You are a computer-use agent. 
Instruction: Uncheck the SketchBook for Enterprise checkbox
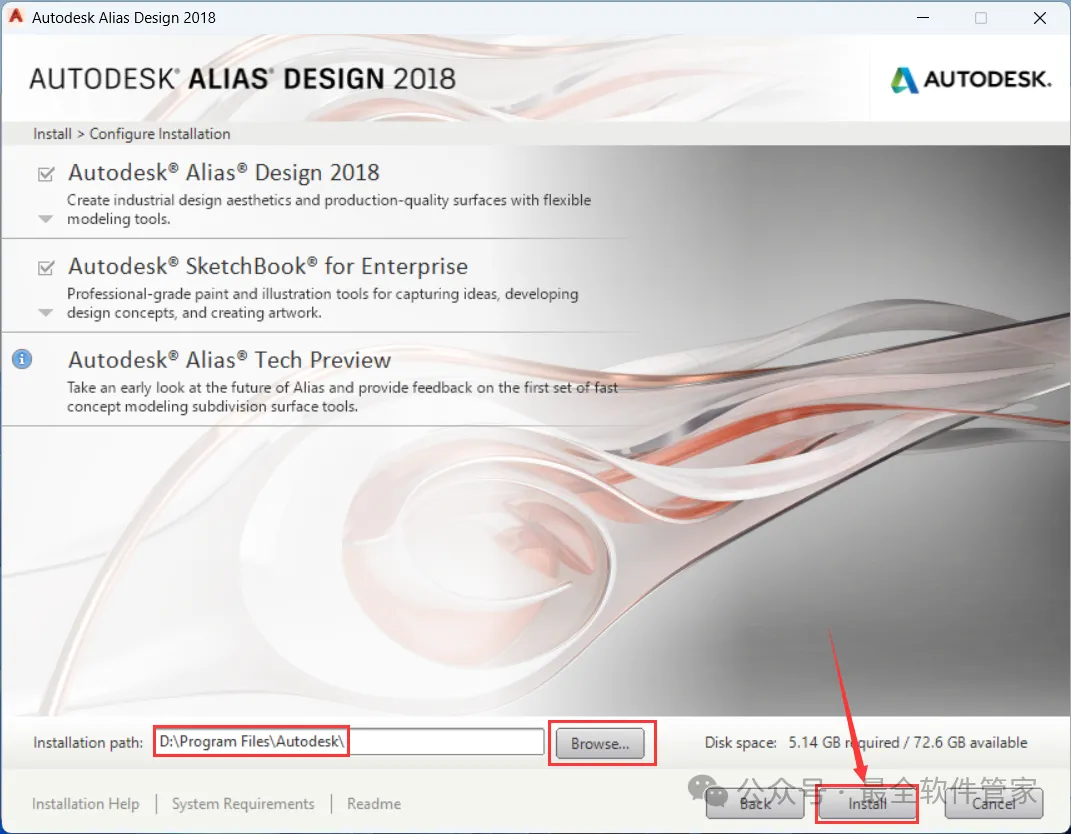coord(46,268)
